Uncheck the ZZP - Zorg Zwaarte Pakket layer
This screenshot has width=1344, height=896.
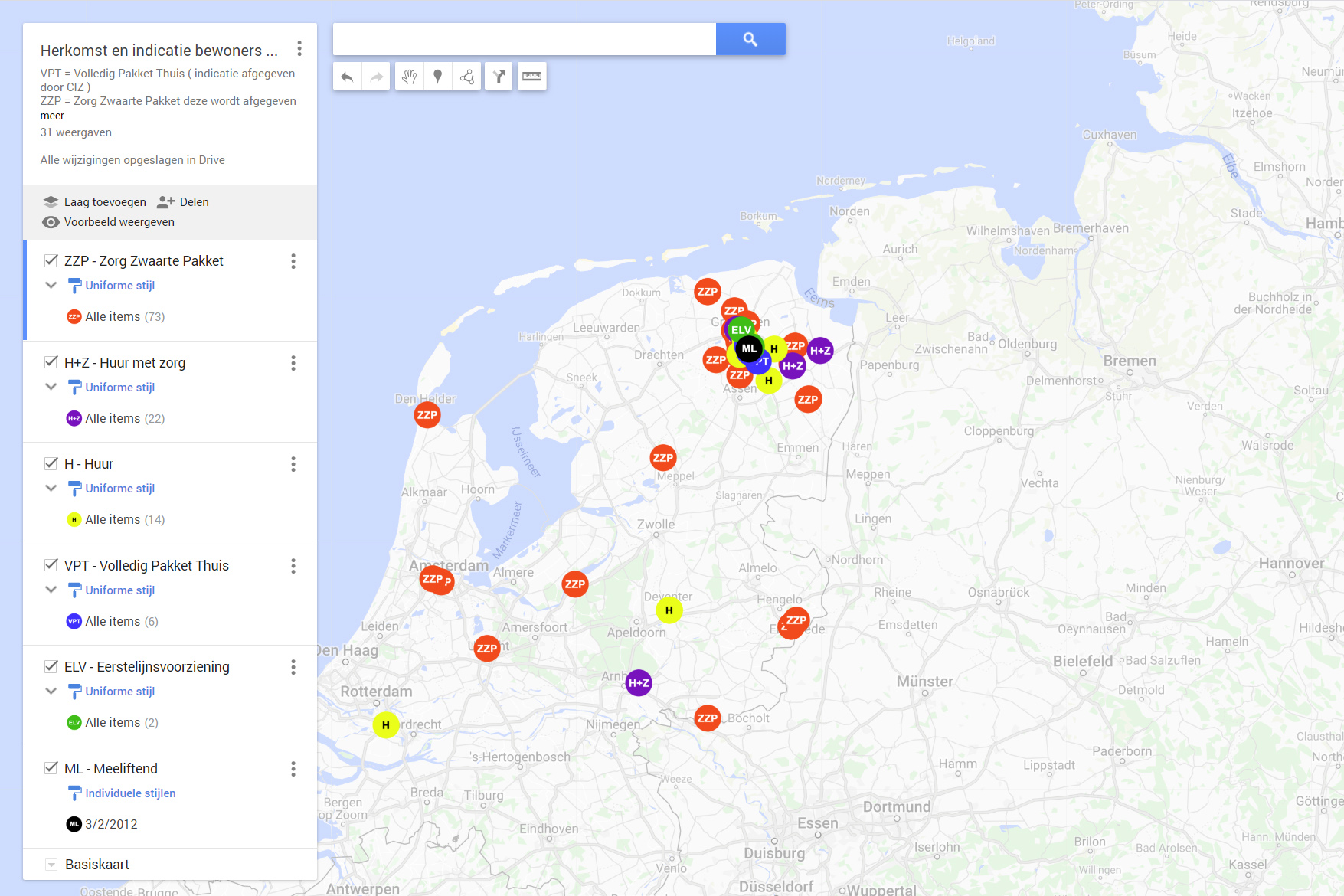pyautogui.click(x=51, y=261)
